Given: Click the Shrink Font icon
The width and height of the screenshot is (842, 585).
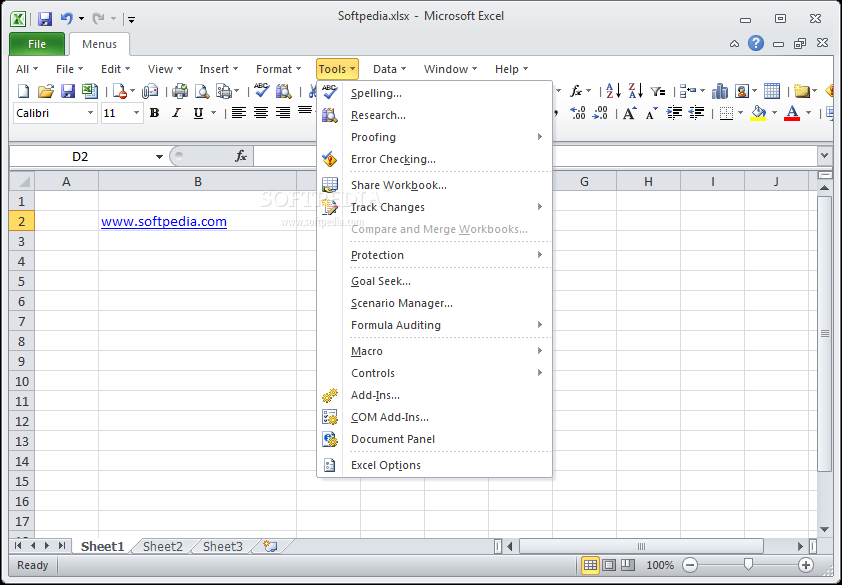Looking at the screenshot, I should (651, 113).
